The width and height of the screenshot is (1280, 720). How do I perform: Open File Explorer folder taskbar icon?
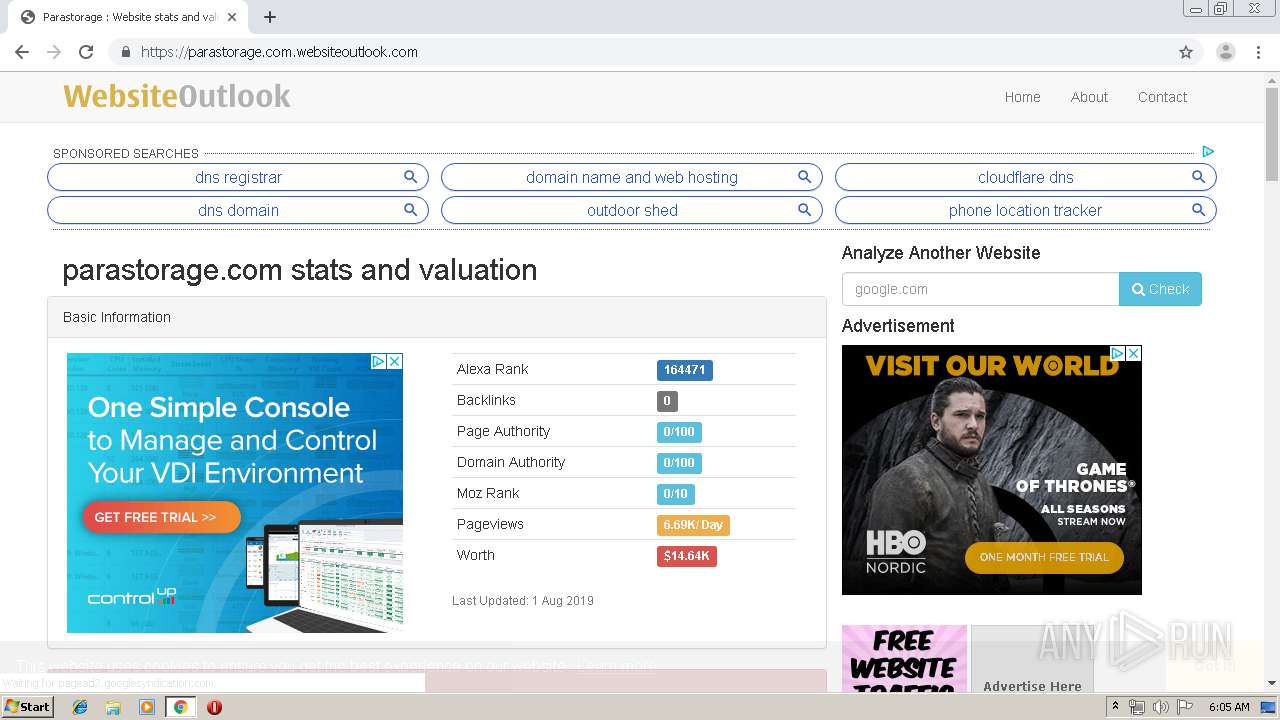point(113,707)
